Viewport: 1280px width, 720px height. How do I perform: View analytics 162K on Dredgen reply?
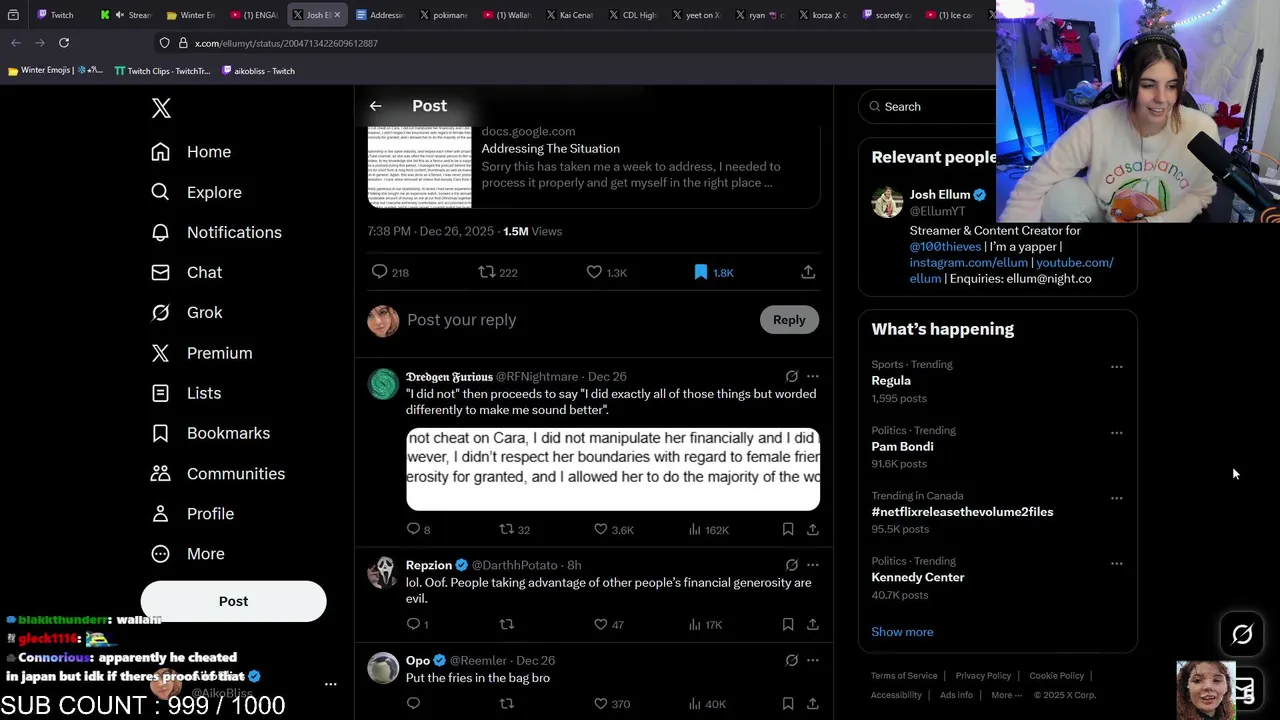point(709,529)
